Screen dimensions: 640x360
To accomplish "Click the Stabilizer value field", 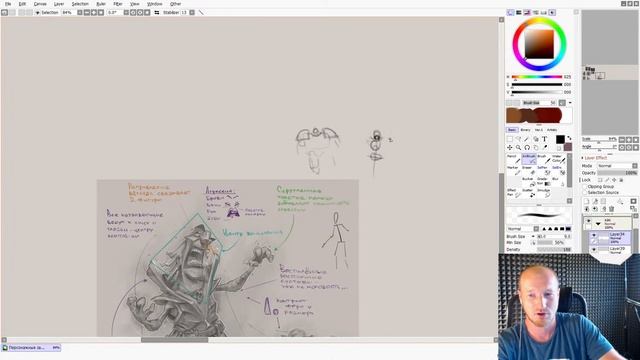I will coord(184,13).
